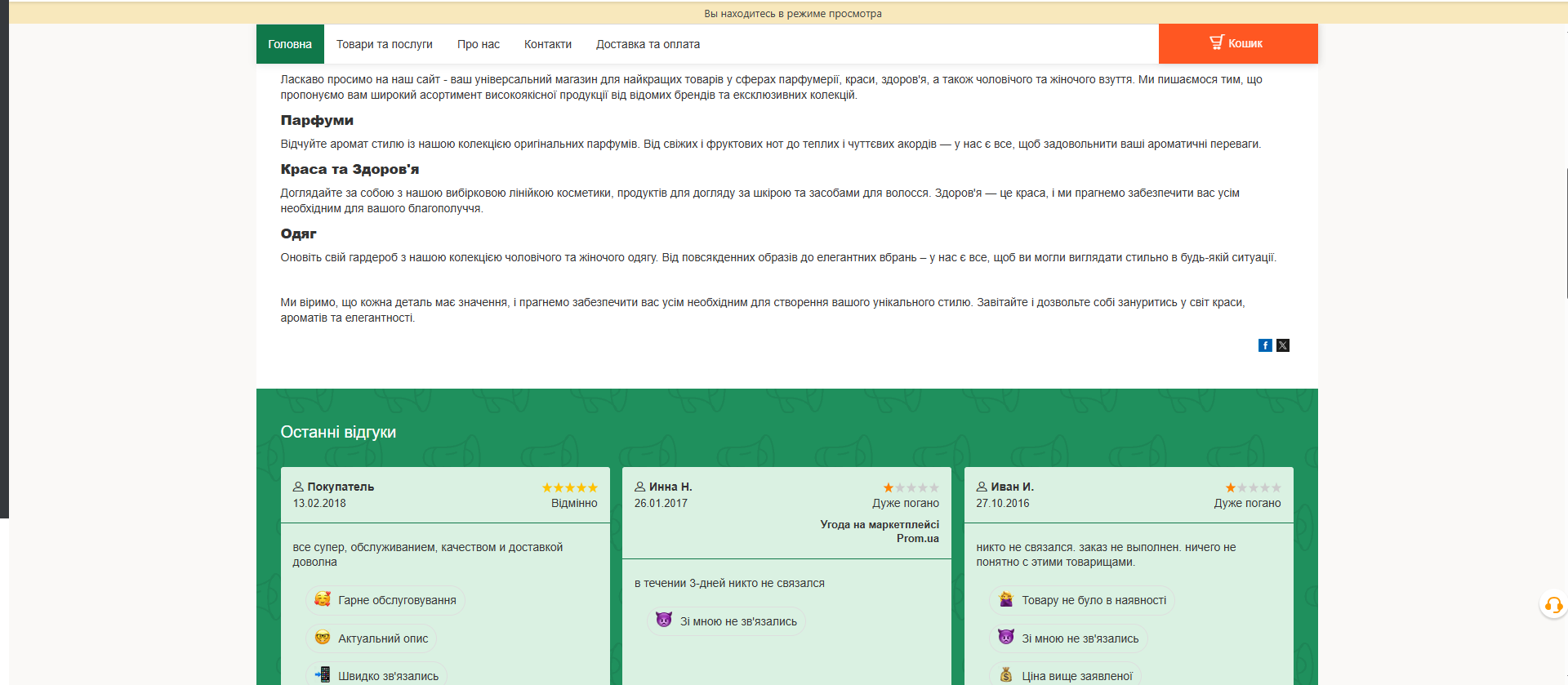Click the money bag emoji on Ціна вище заявленої
This screenshot has width=1568, height=685.
[1006, 675]
